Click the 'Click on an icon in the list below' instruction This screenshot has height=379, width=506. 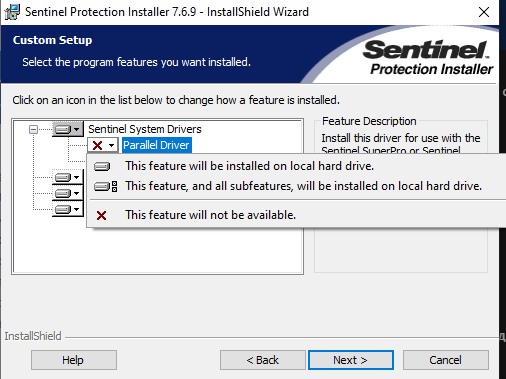176,100
